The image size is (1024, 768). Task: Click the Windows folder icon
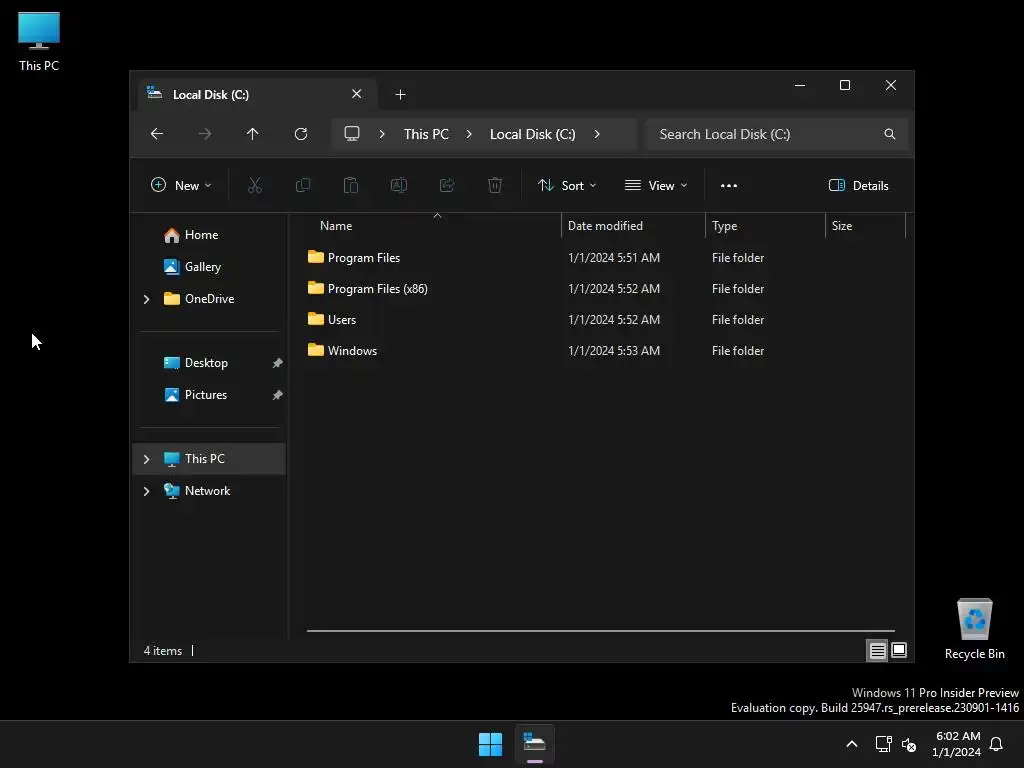[315, 350]
